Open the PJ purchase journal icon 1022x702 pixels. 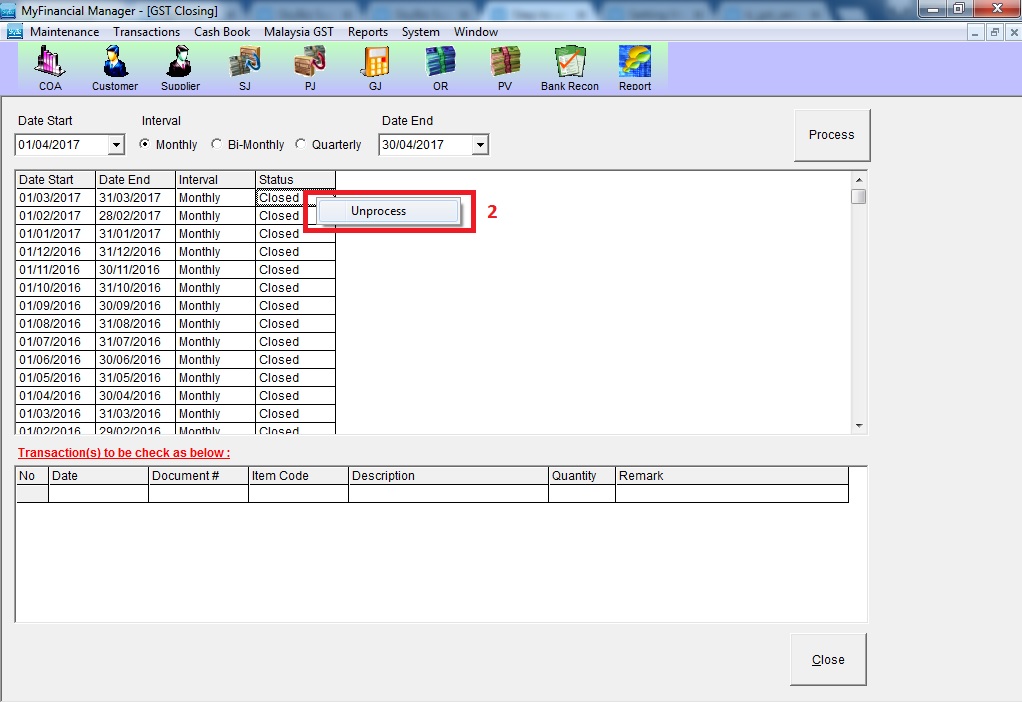[x=310, y=67]
